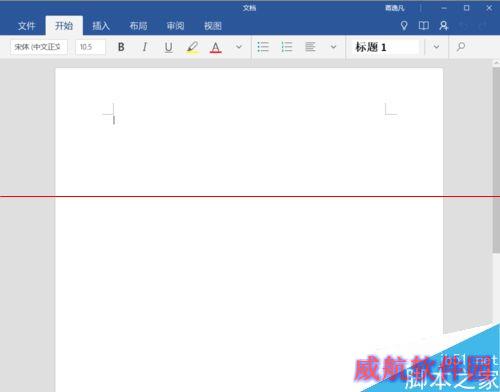Viewport: 500px width, 392px height.
Task: Open Read mode book icon
Action: tap(424, 26)
